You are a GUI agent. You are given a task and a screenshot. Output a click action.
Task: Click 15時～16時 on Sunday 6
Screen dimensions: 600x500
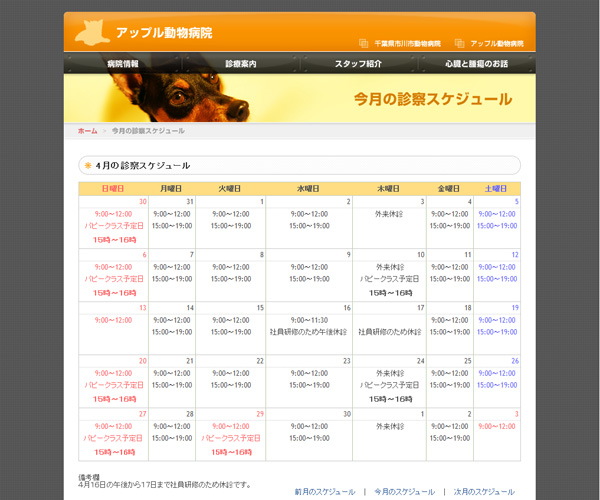pos(114,293)
